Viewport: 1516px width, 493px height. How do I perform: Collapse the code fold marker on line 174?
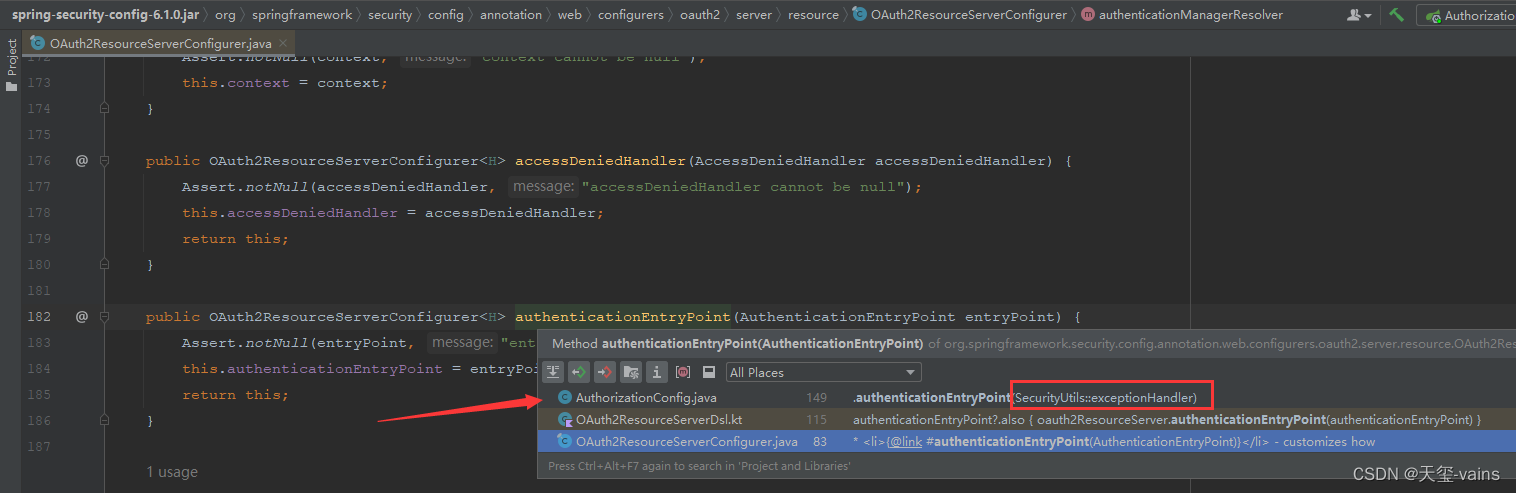(x=105, y=109)
